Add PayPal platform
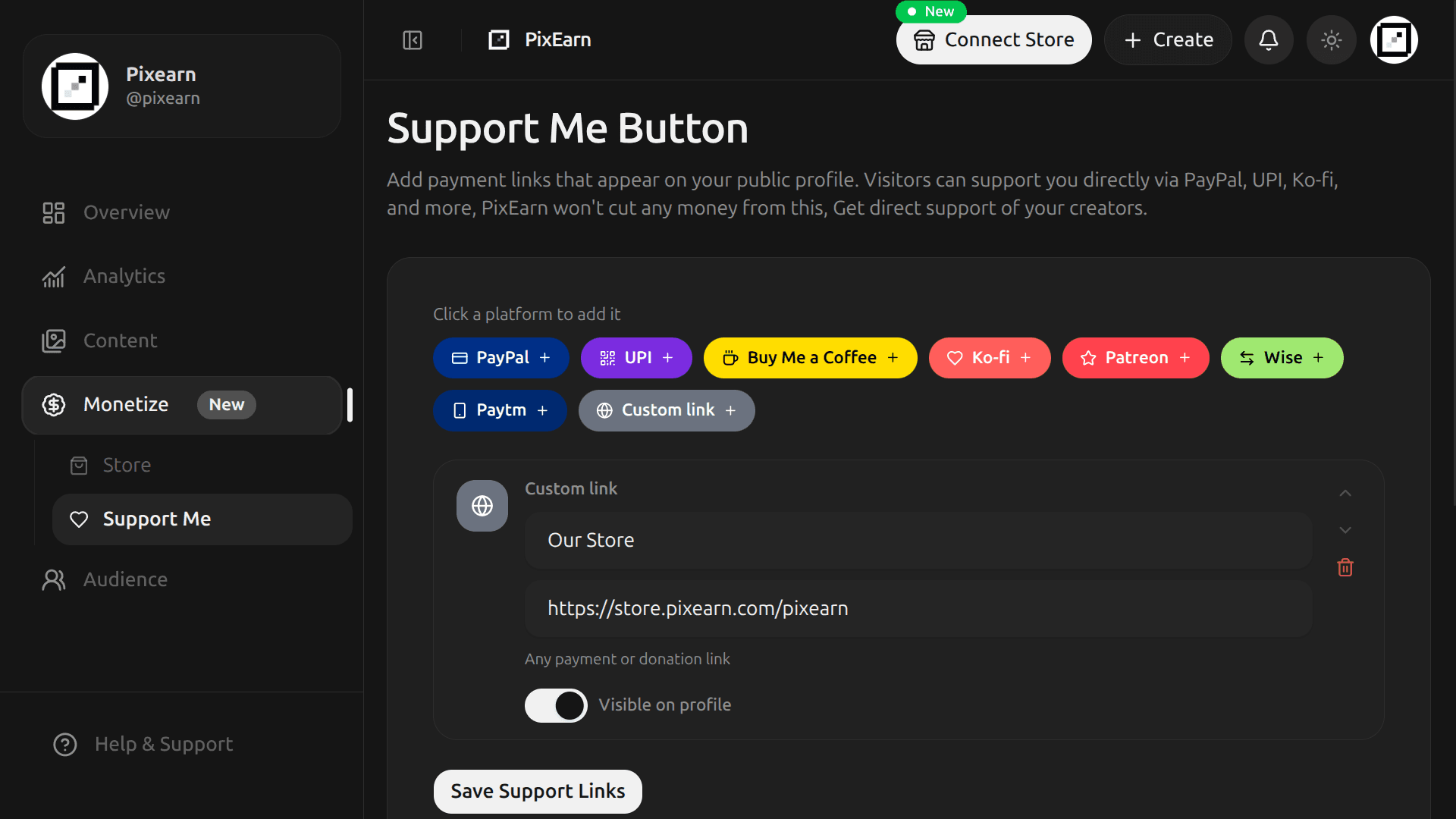The height and width of the screenshot is (819, 1456). point(501,358)
